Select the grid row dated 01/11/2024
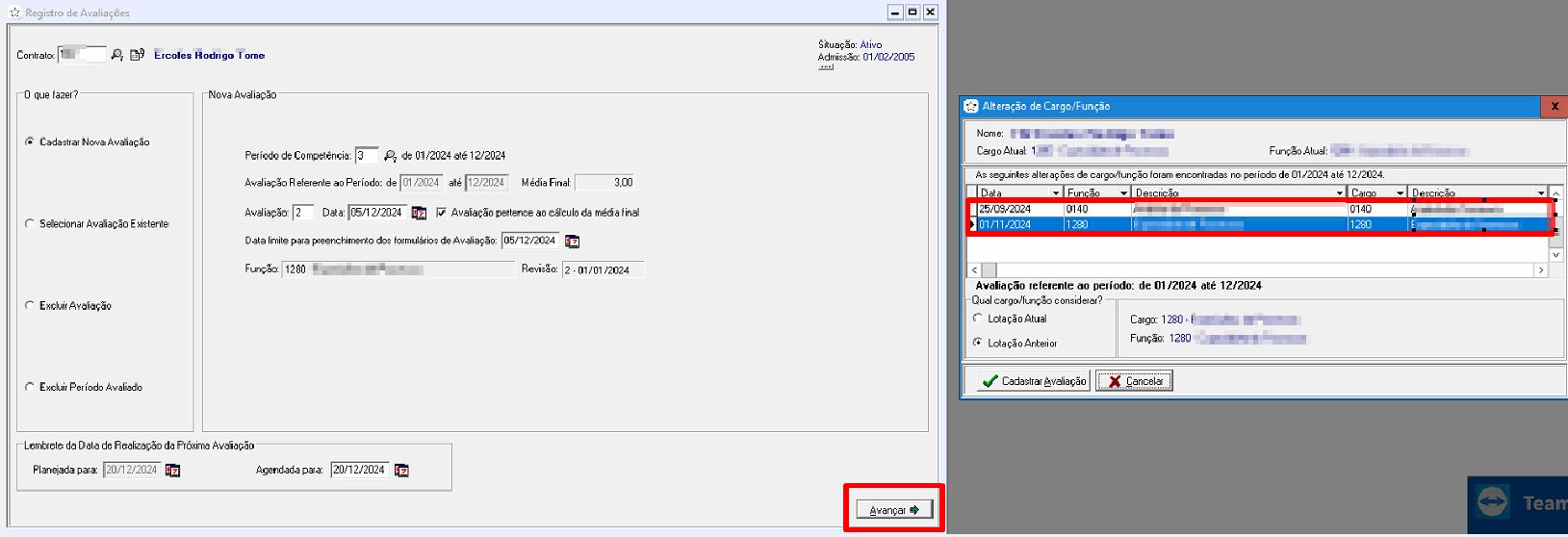The image size is (1568, 537). (1261, 224)
